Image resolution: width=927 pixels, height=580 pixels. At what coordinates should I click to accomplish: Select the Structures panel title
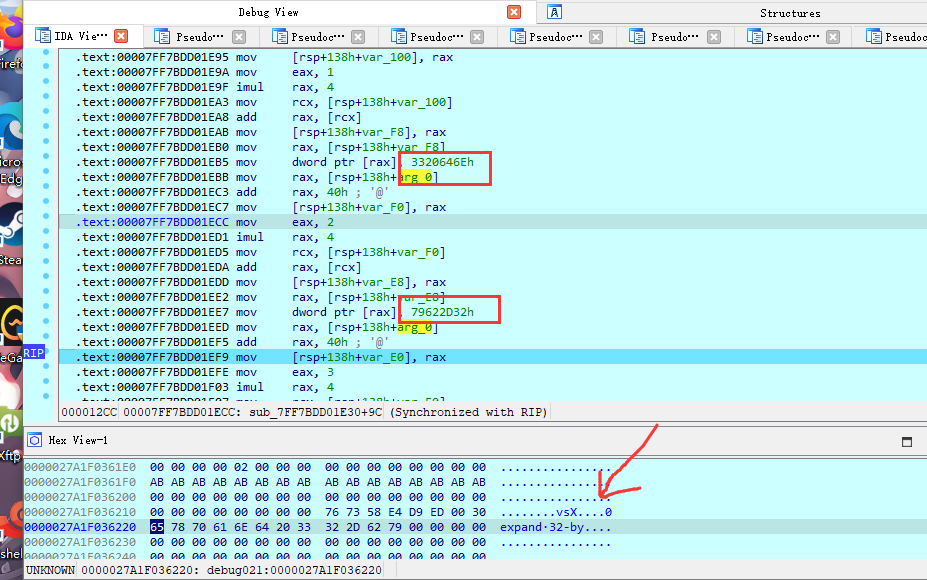click(x=789, y=13)
